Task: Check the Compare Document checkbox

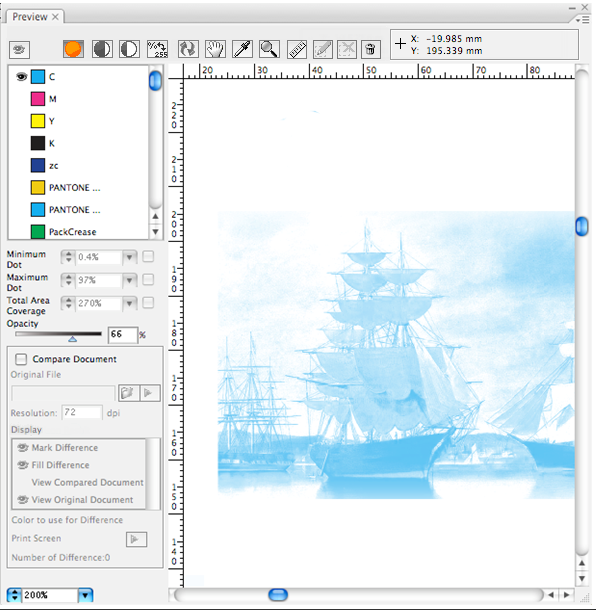Action: (21, 359)
